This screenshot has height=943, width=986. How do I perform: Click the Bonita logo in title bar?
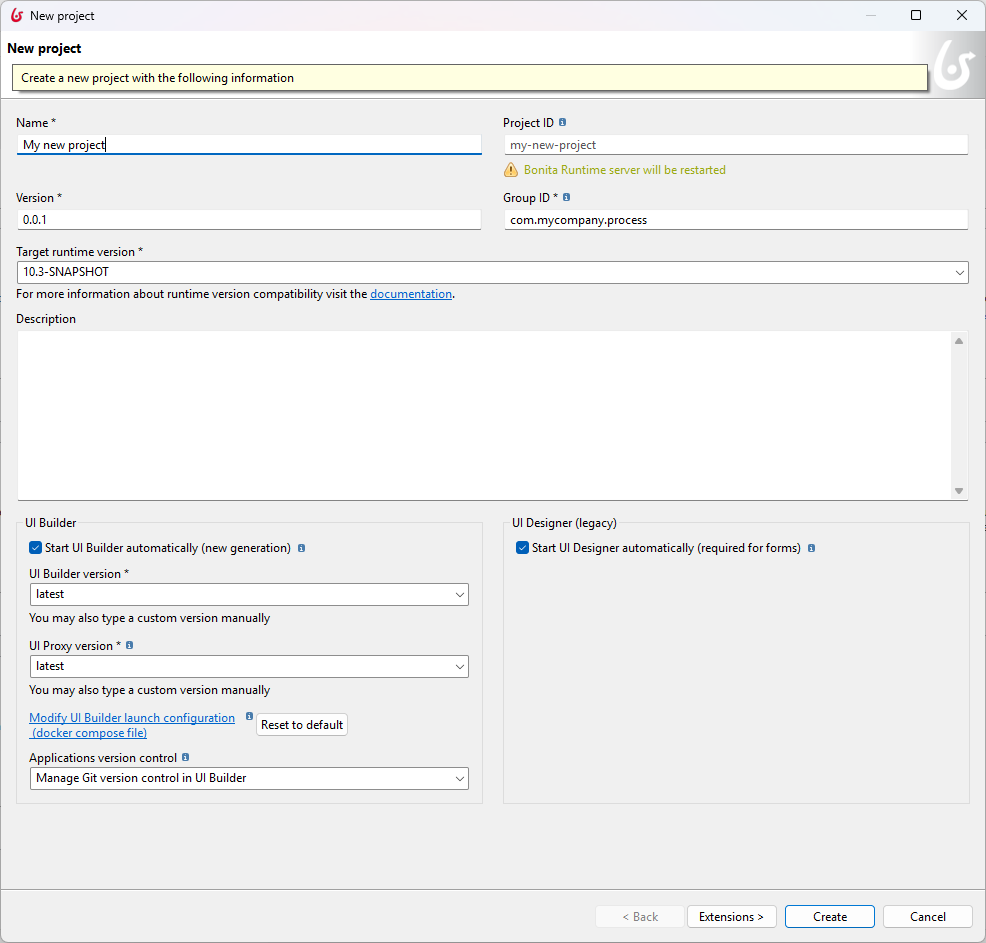click(16, 16)
